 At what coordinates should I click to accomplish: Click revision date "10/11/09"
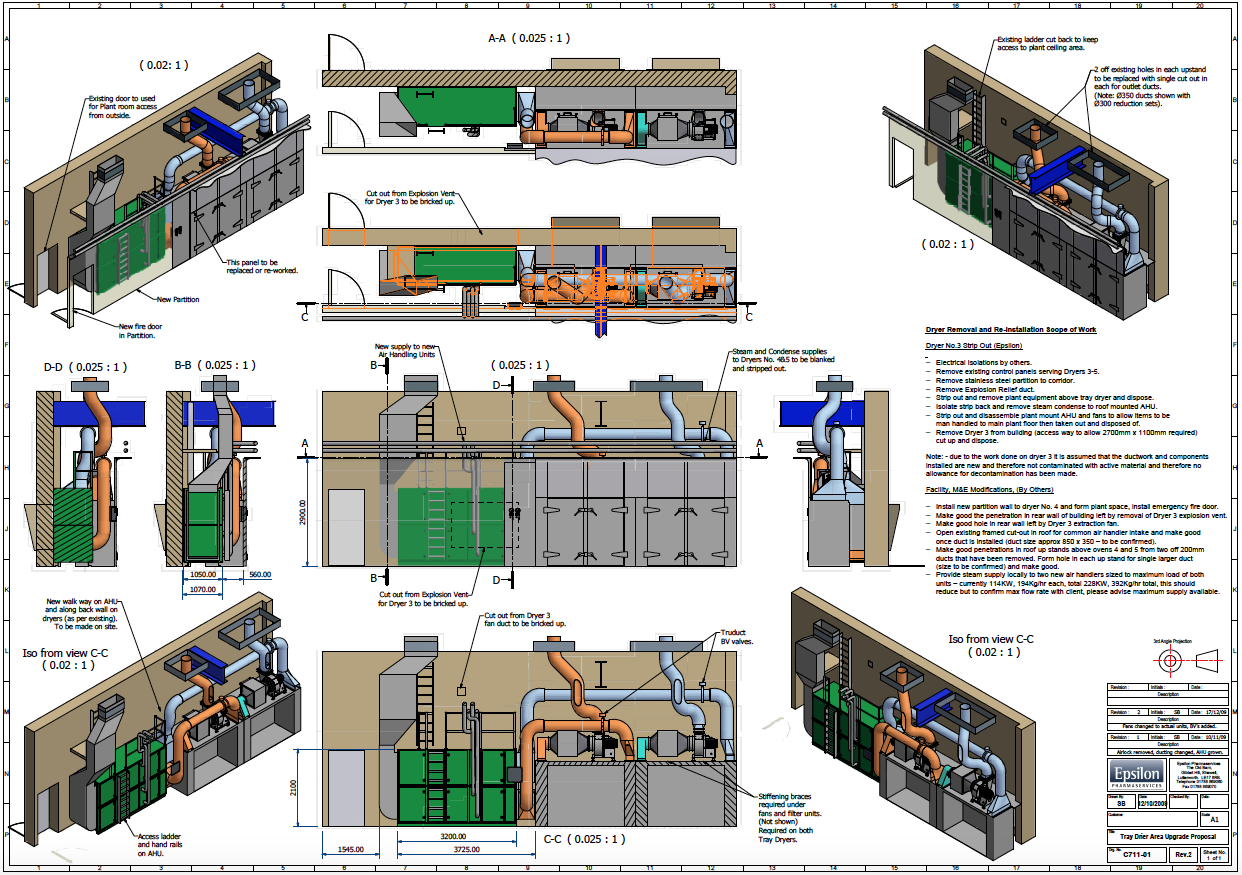[x=1216, y=737]
